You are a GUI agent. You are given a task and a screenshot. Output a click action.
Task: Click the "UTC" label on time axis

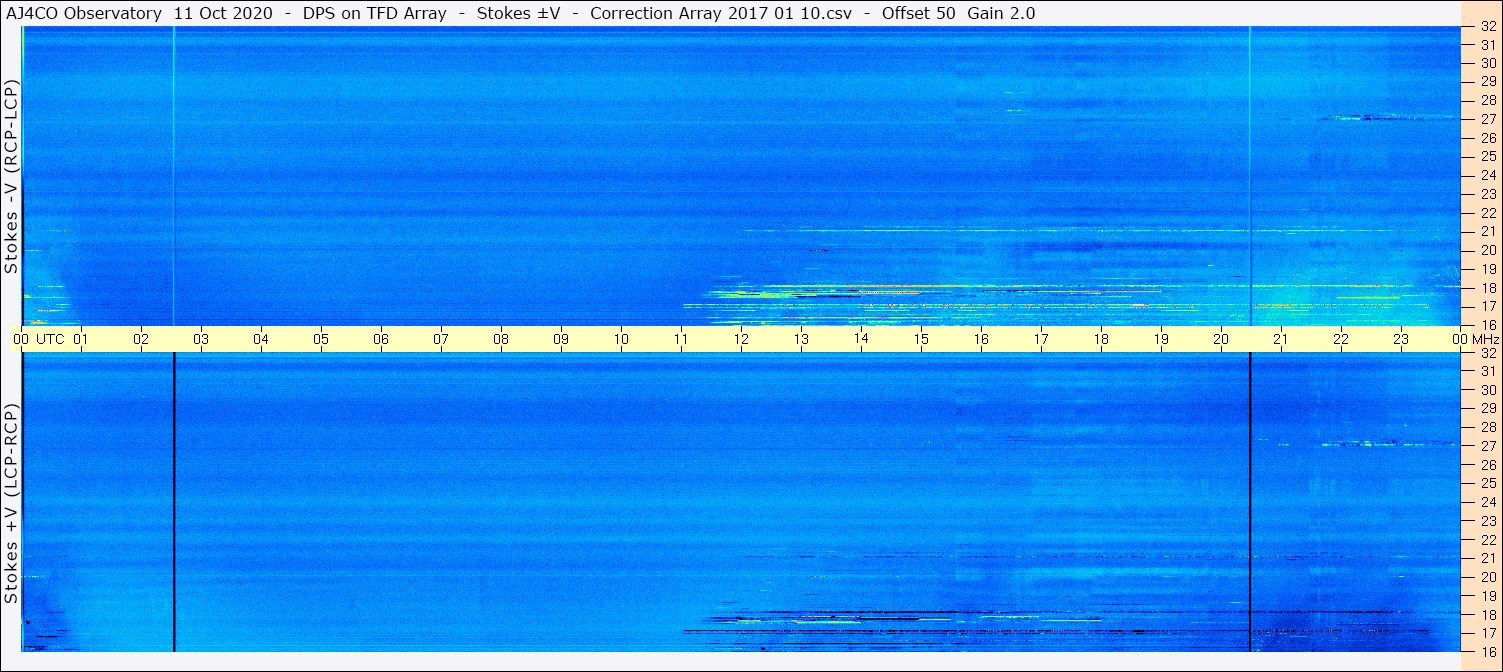click(x=50, y=339)
